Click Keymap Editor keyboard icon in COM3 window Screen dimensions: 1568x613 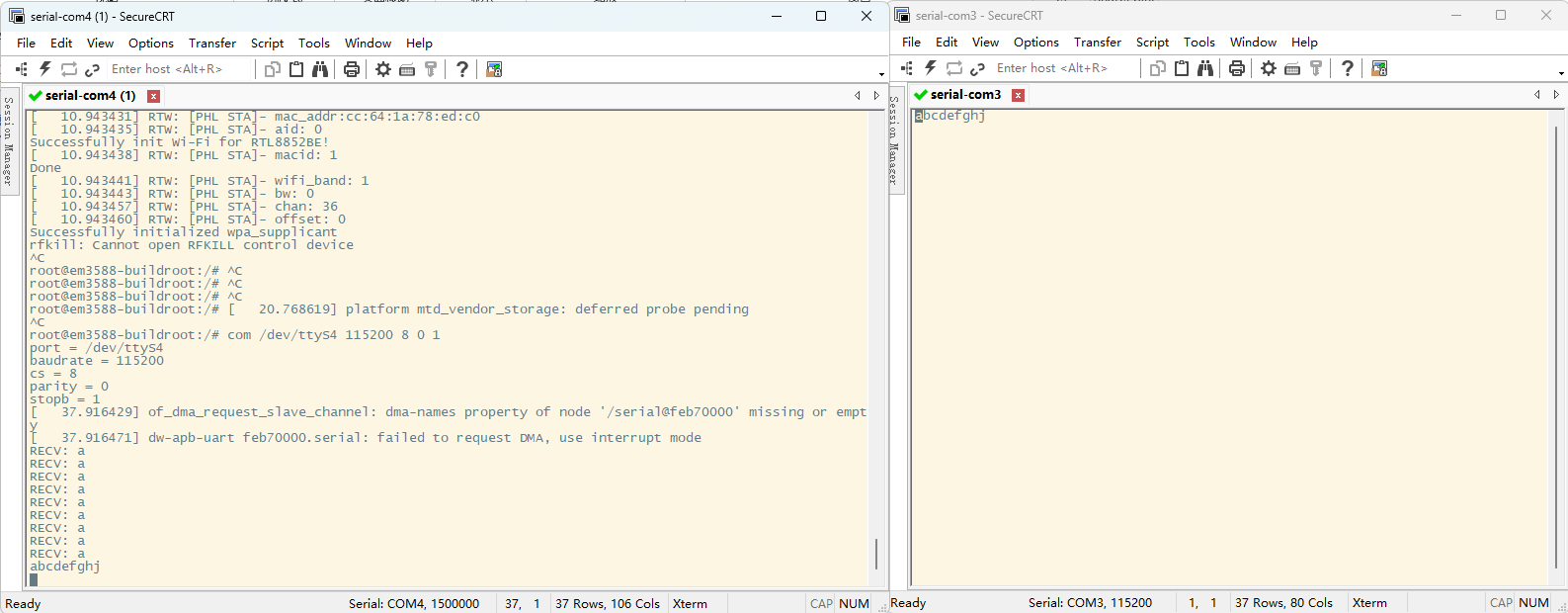tap(1292, 68)
